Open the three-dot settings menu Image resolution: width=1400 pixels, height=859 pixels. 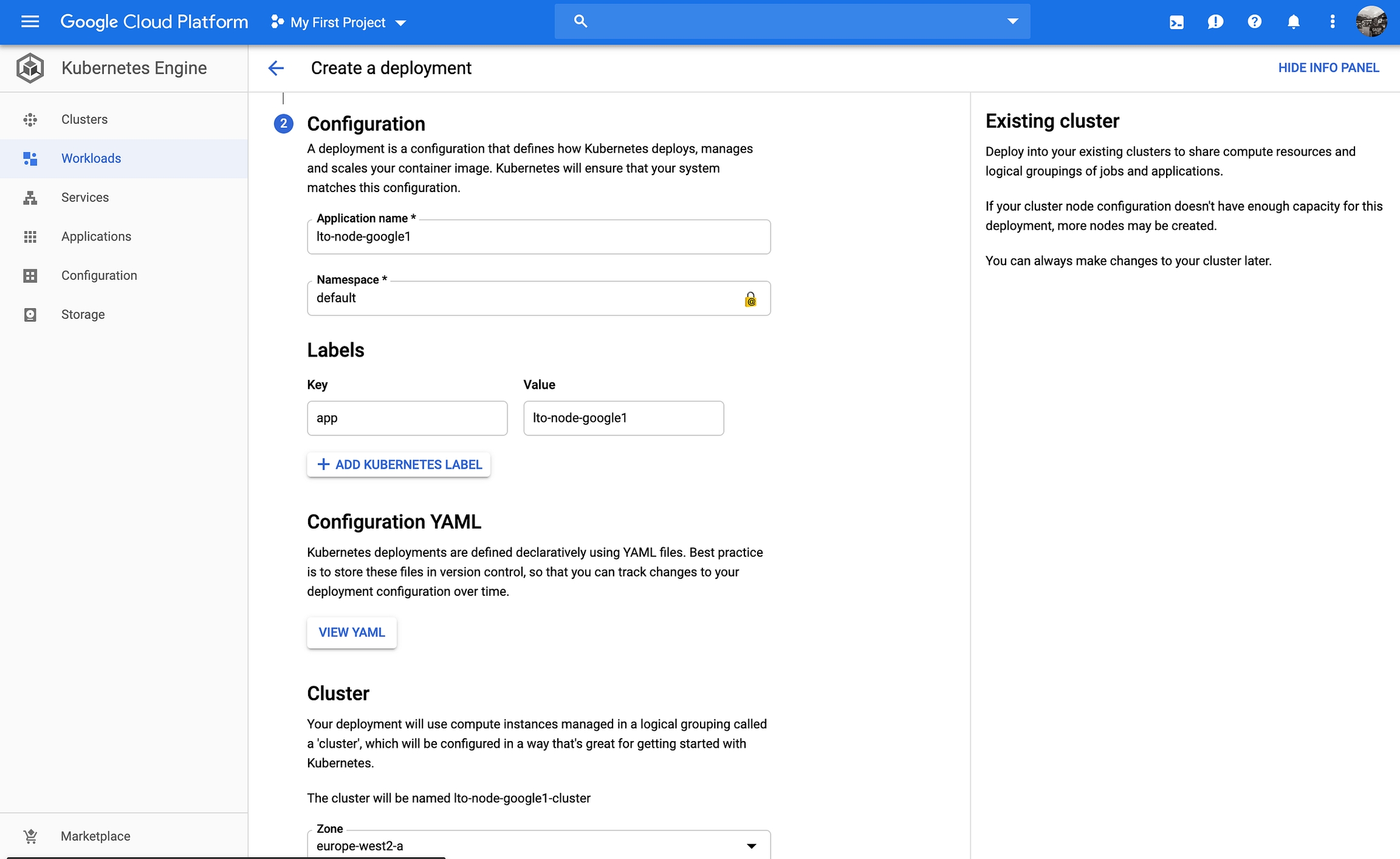[x=1333, y=22]
